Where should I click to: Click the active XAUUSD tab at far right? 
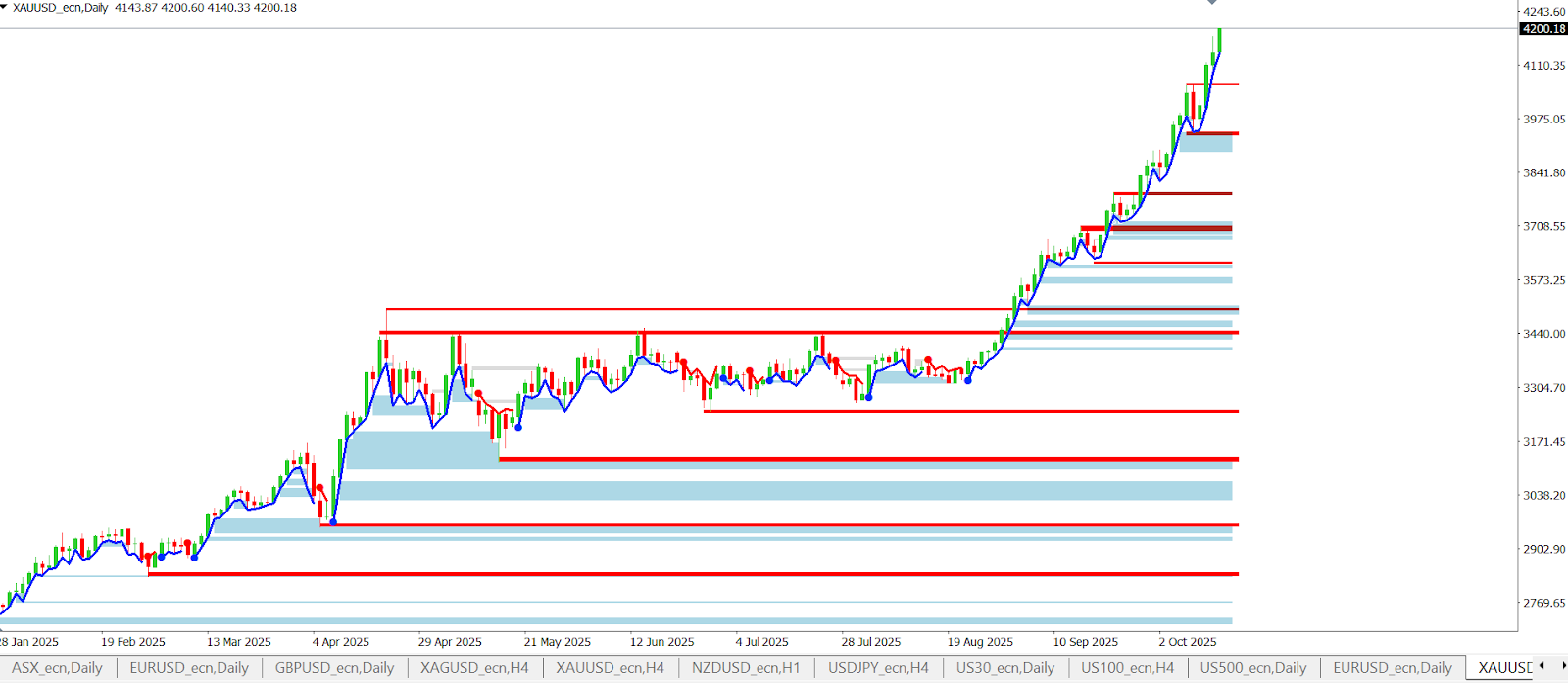click(1504, 668)
